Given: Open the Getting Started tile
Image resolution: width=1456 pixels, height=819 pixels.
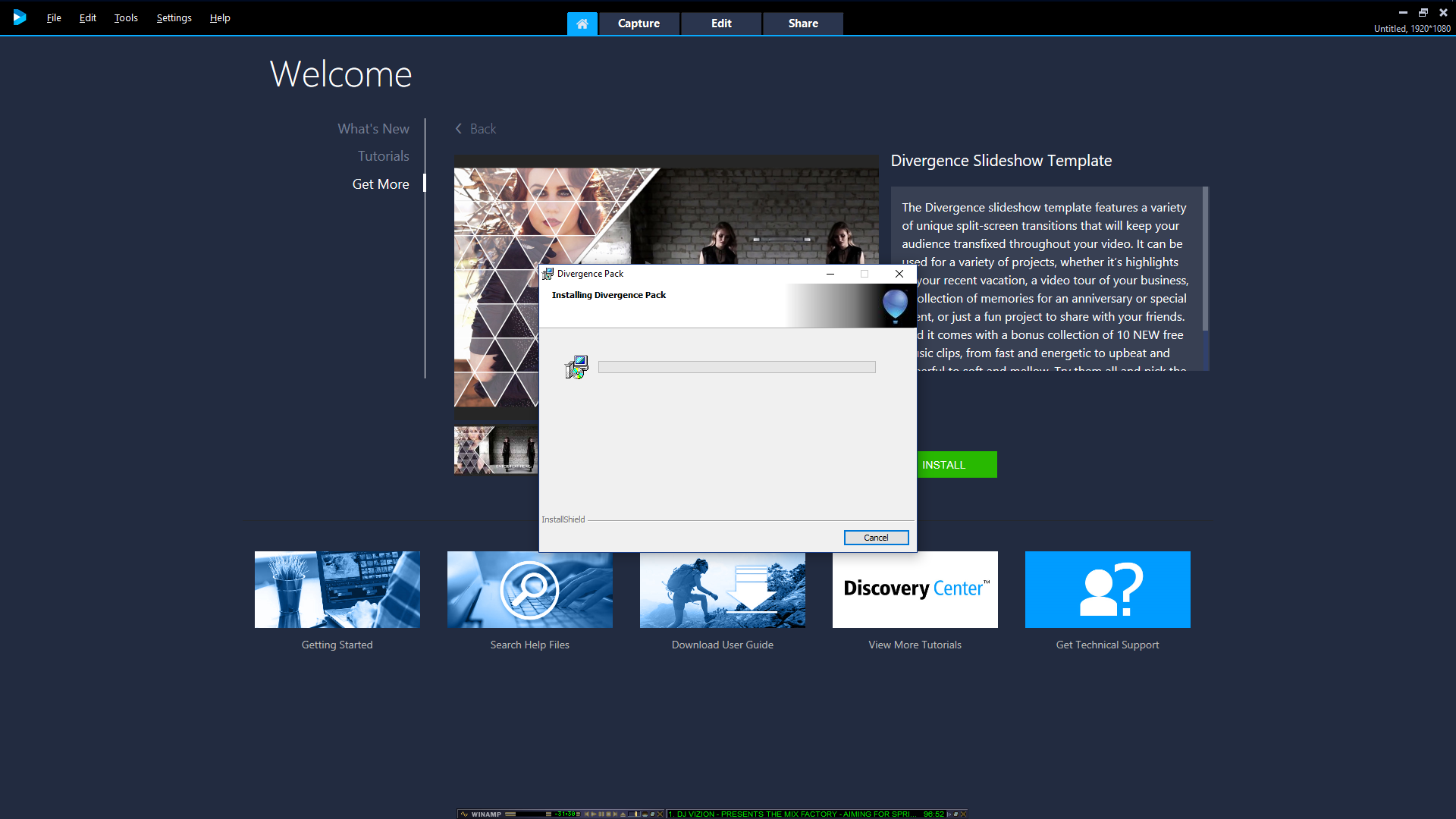Looking at the screenshot, I should (x=337, y=589).
